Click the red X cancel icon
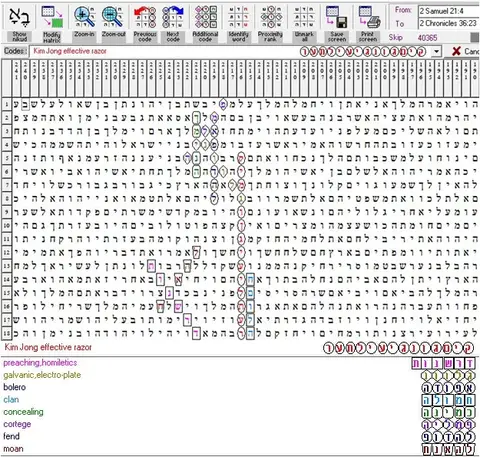Viewport: 480px width, 457px height. pos(456,51)
